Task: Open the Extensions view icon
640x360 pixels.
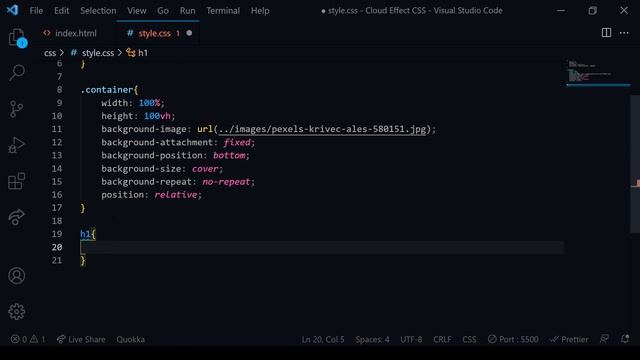Action: (17, 181)
